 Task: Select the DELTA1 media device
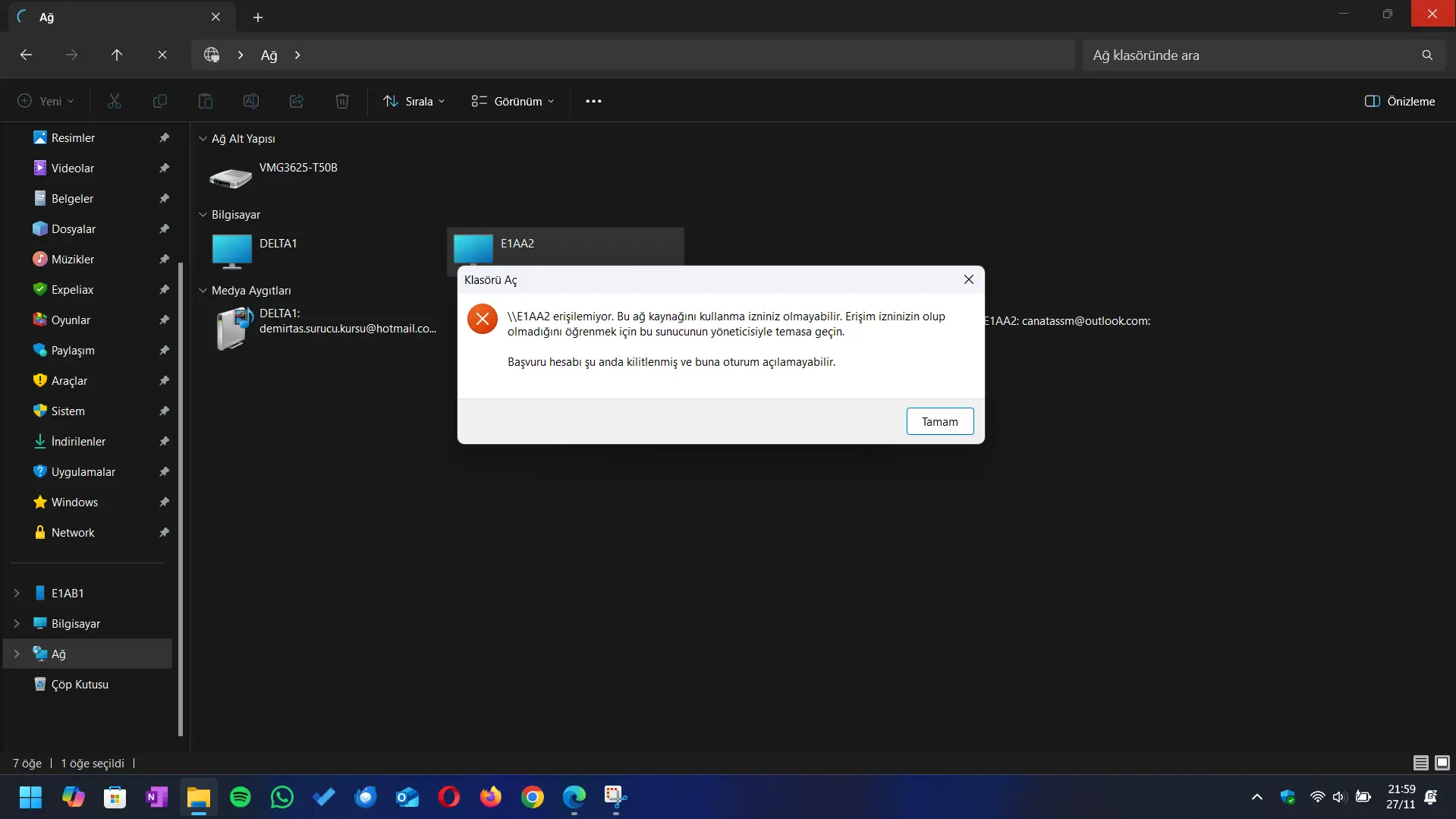(325, 328)
